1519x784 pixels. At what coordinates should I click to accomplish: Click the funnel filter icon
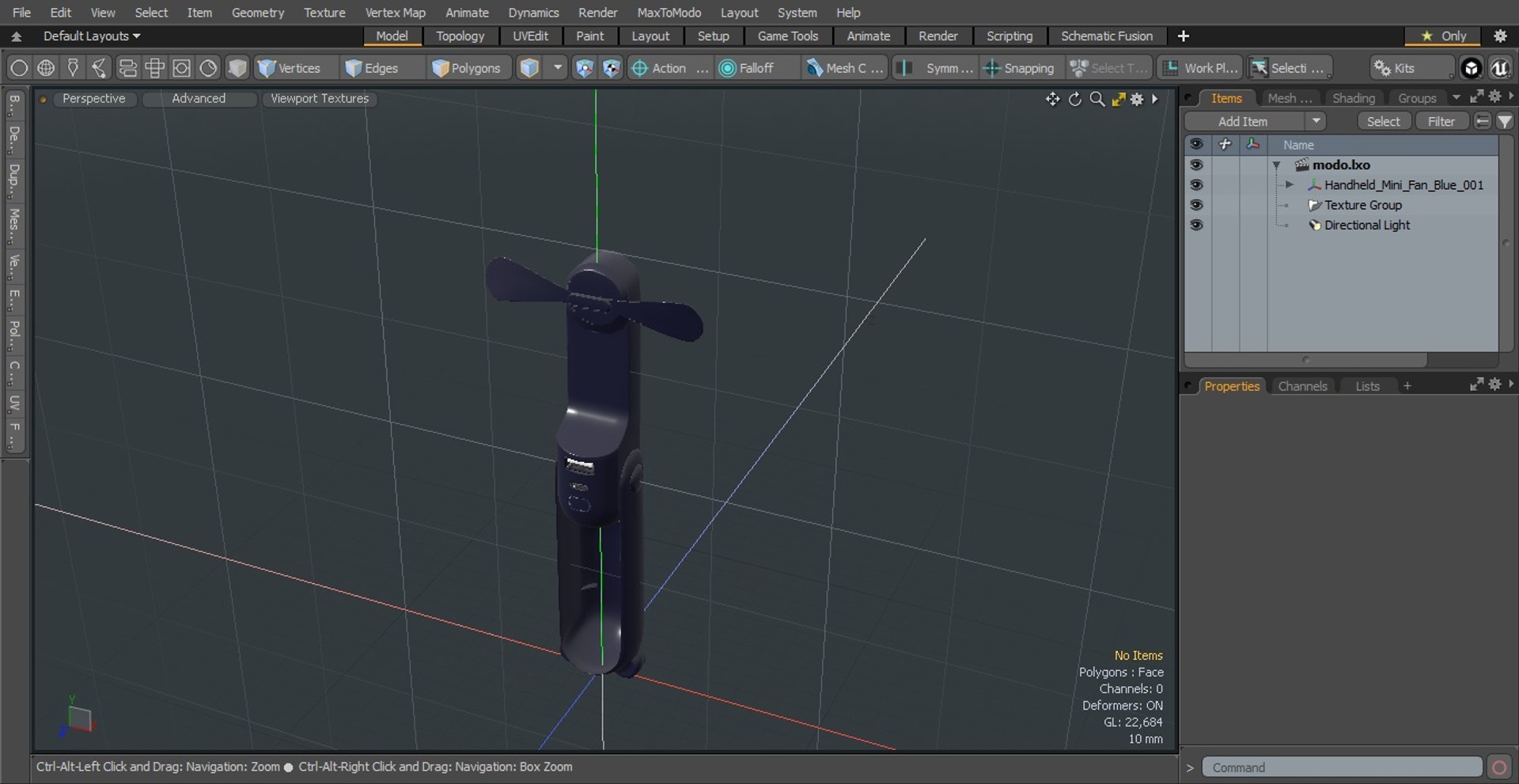1505,121
